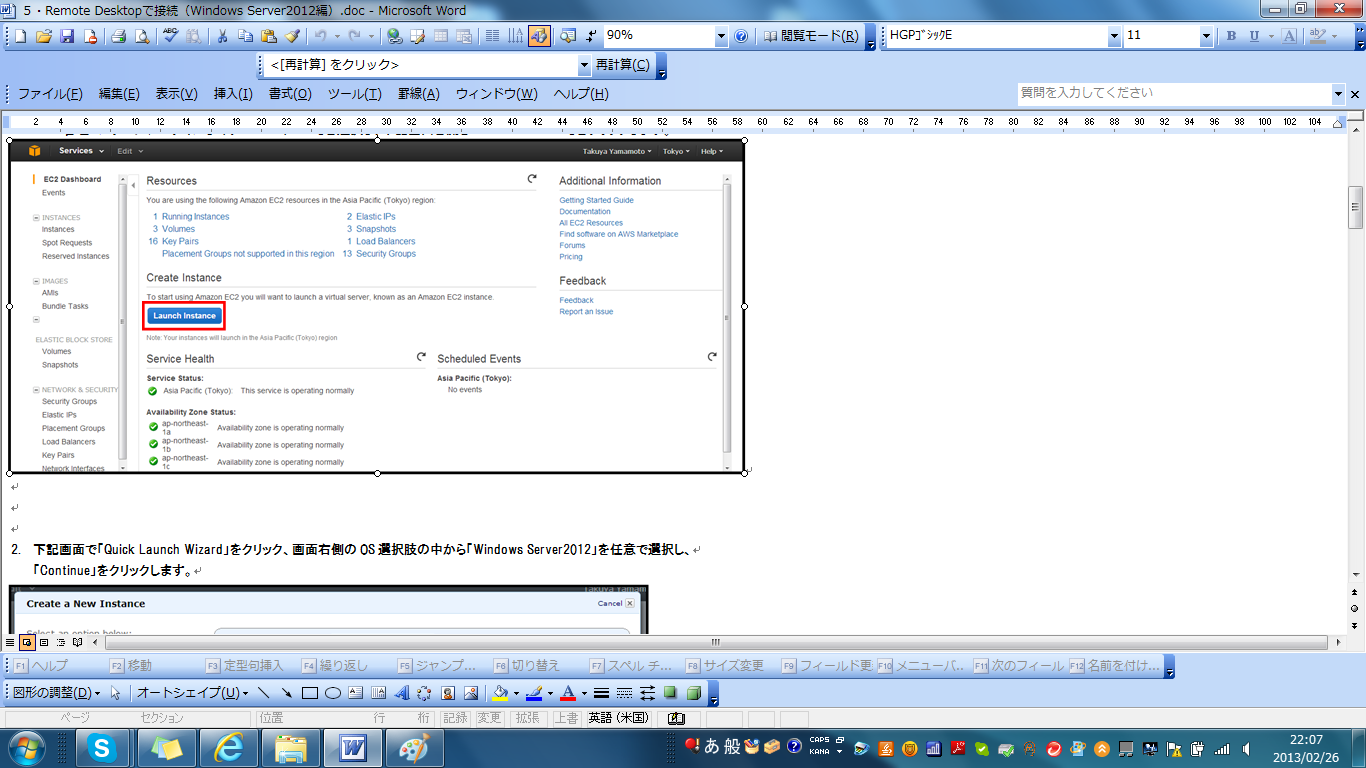This screenshot has width=1366, height=768.
Task: Switch to Normal view button
Action: click(x=10, y=642)
